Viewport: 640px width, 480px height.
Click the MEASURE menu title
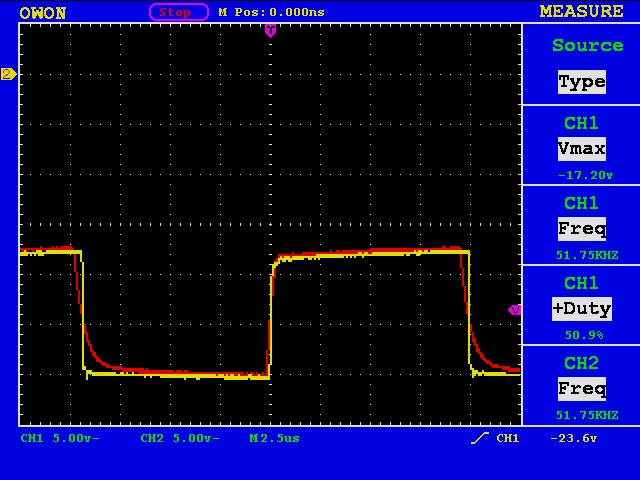(582, 11)
